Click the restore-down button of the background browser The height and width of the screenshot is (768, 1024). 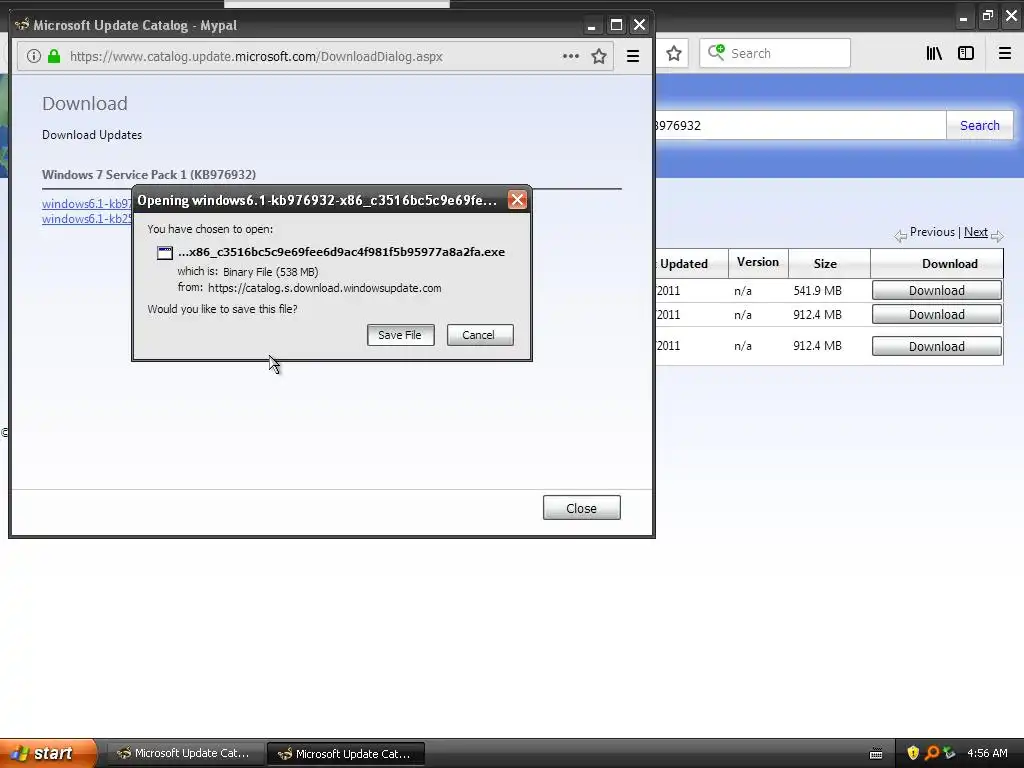987,16
